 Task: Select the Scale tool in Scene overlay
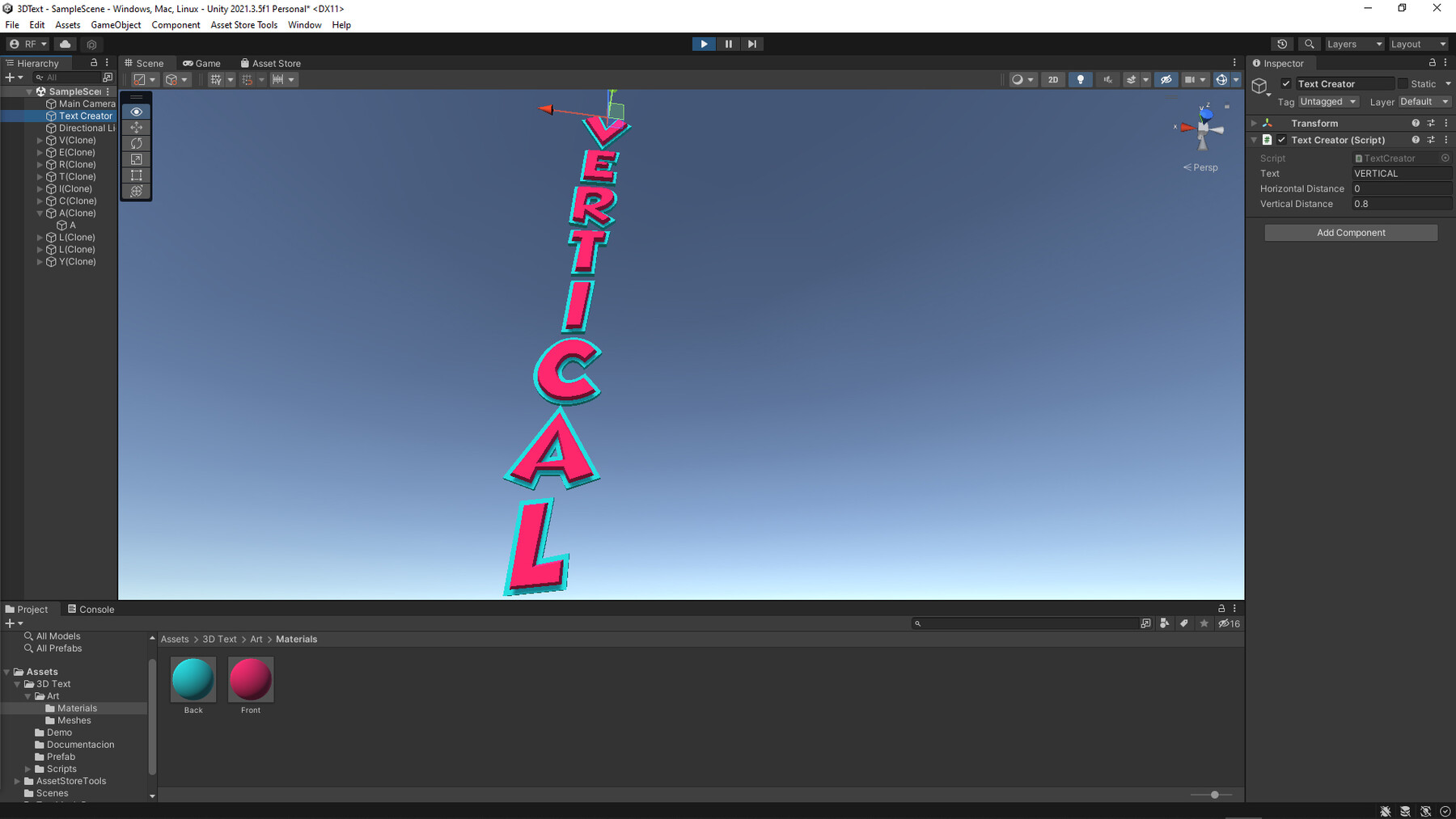[136, 159]
